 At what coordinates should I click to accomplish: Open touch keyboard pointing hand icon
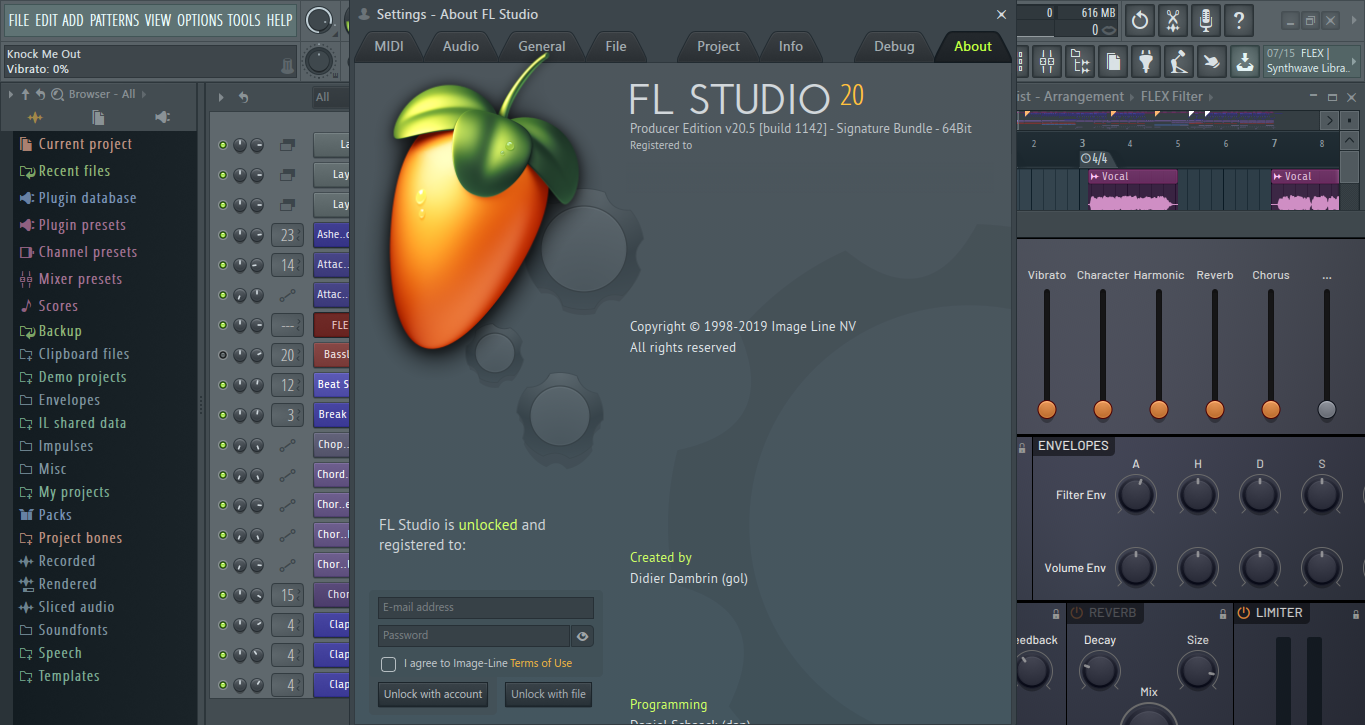tap(1211, 62)
